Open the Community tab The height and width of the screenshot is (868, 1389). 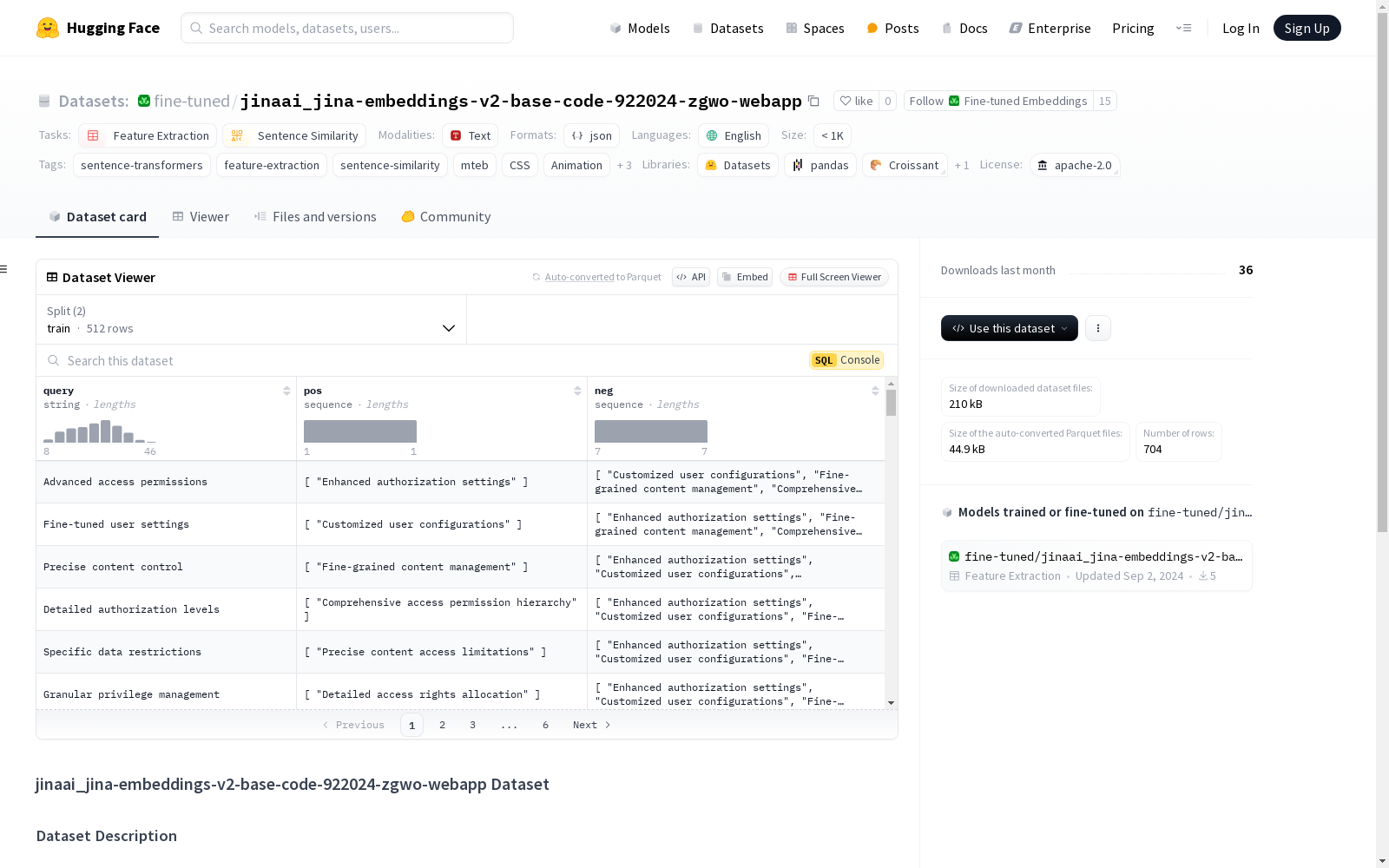point(446,217)
